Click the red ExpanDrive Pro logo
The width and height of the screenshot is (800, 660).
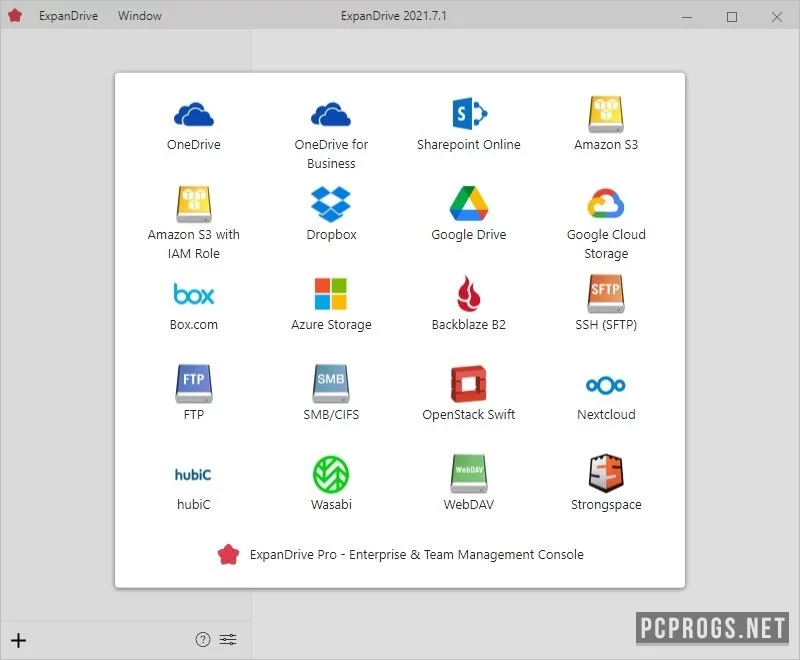coord(228,554)
